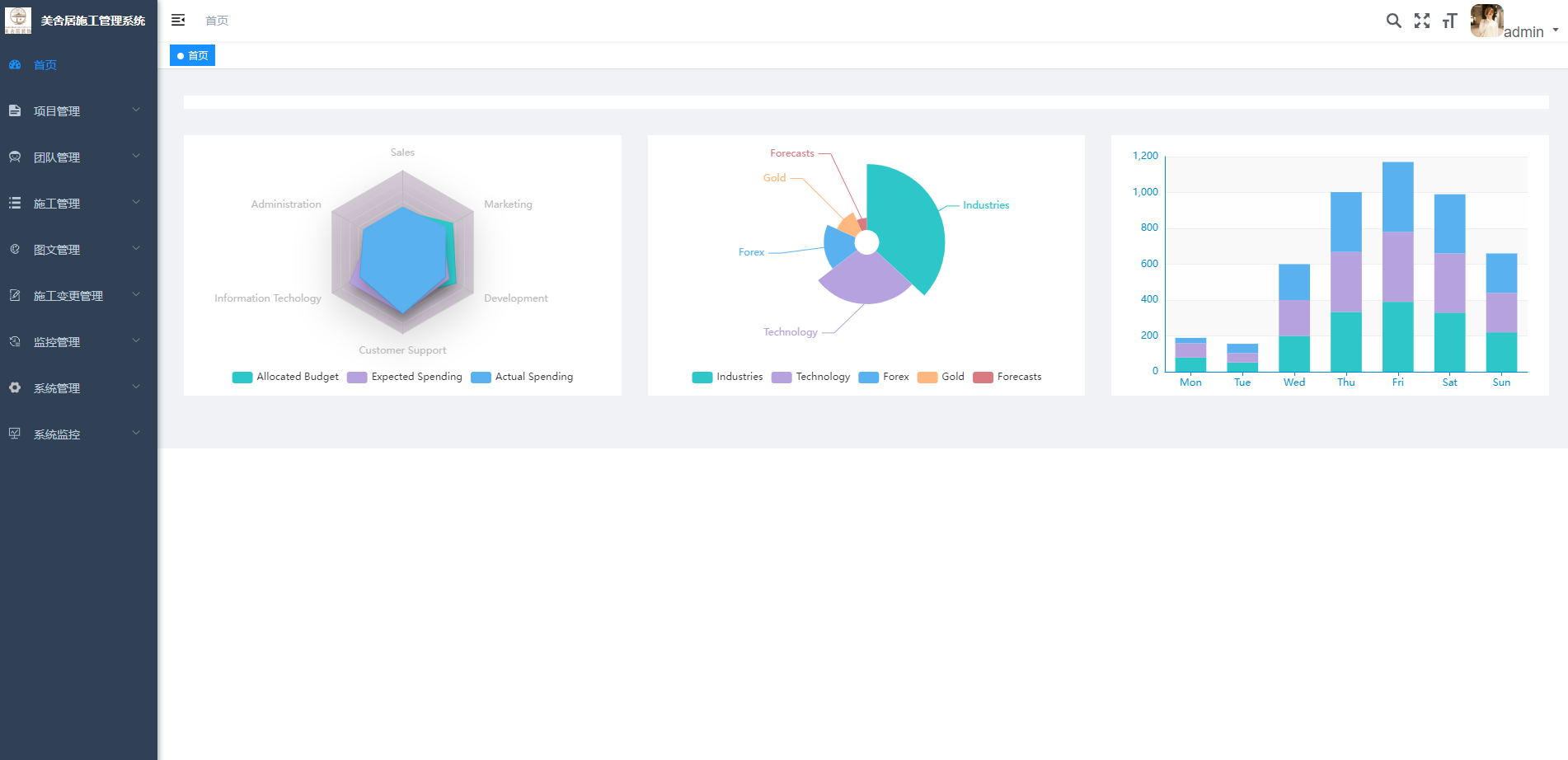Click the 监控管理 icon
The image size is (1568, 760).
pyautogui.click(x=15, y=341)
